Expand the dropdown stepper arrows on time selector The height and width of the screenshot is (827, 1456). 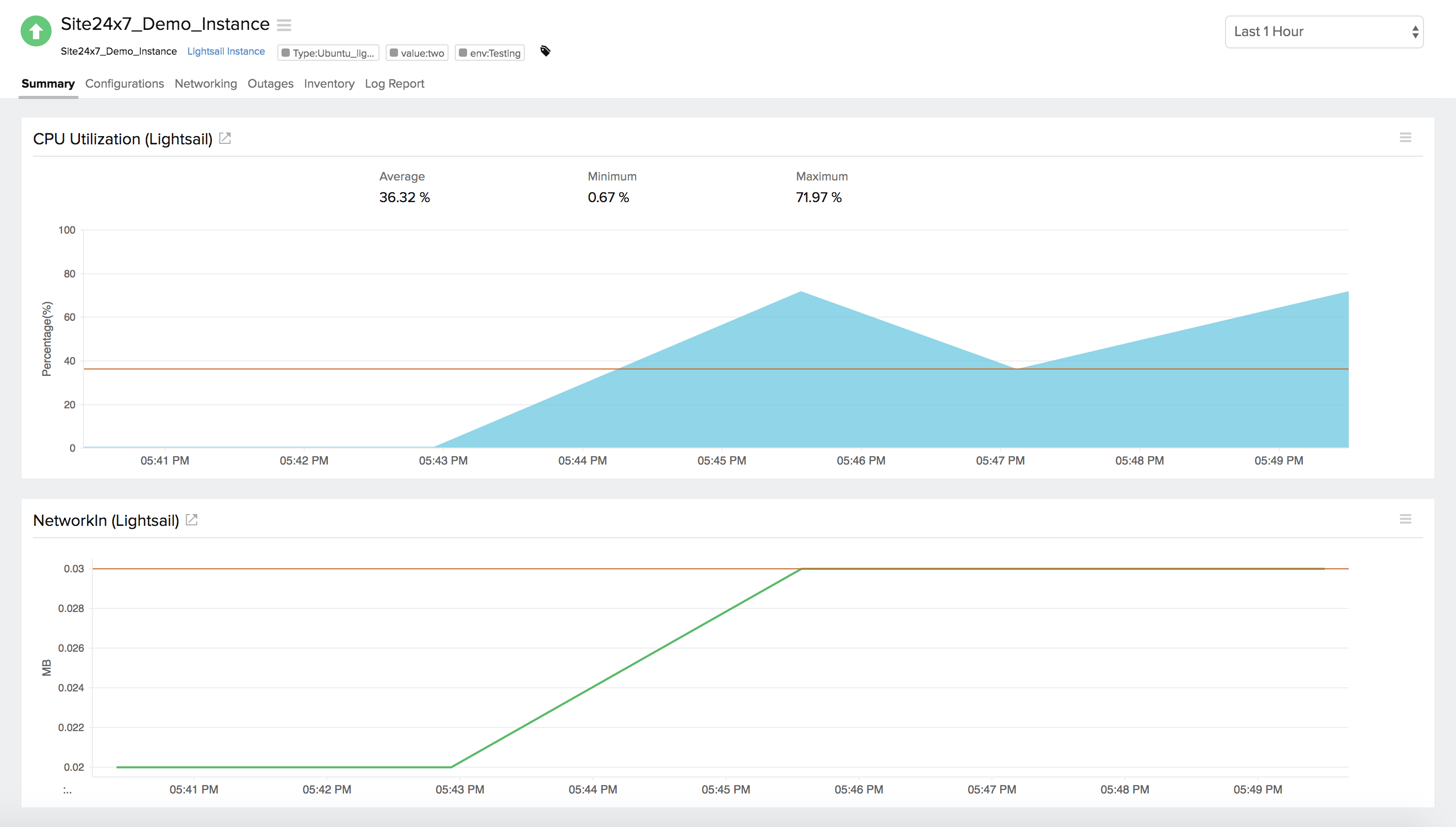(1415, 31)
